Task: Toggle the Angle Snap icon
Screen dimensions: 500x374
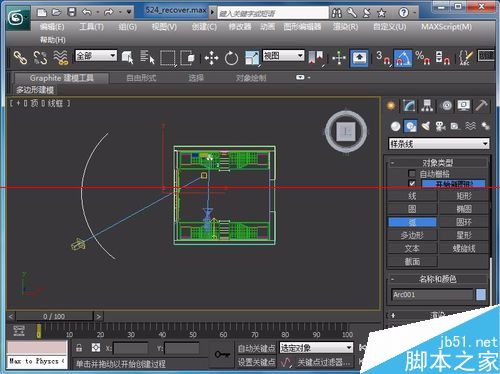Action: coord(403,58)
